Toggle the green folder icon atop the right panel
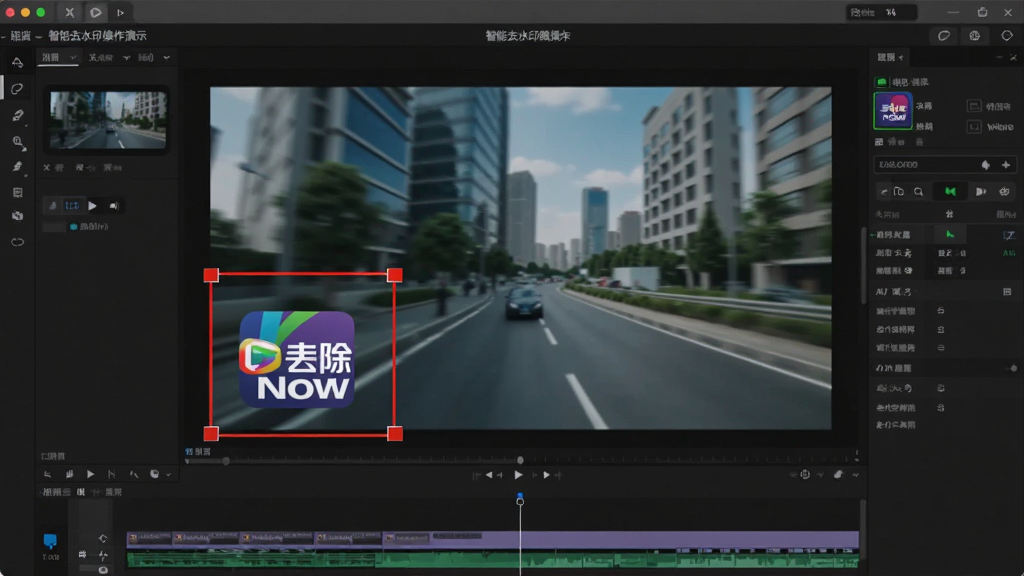Image resolution: width=1024 pixels, height=576 pixels. coord(881,82)
